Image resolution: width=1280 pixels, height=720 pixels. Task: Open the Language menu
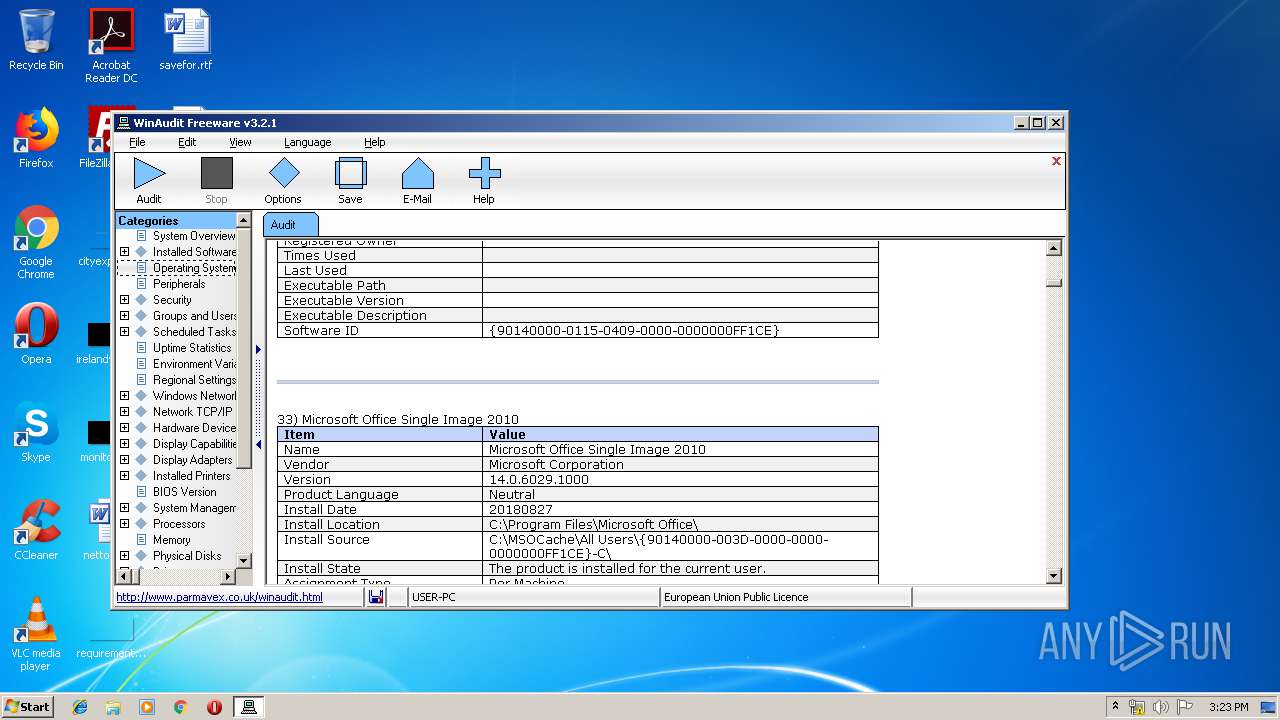pos(307,142)
